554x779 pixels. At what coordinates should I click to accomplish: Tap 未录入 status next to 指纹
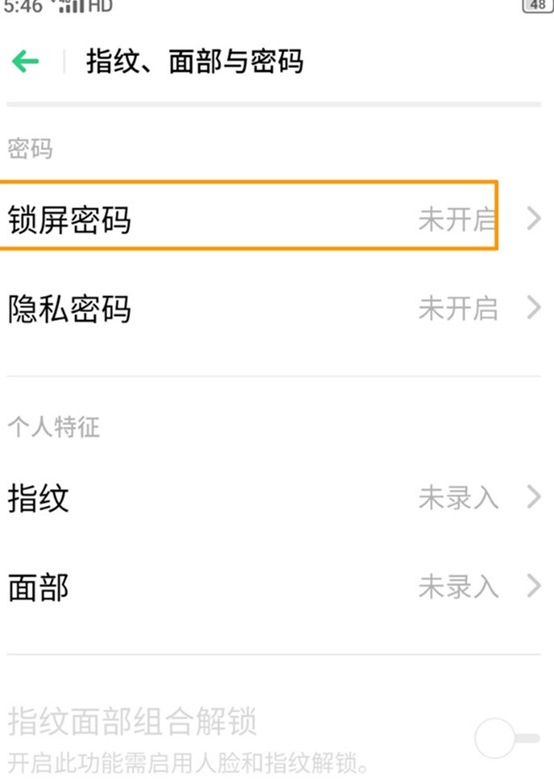[458, 498]
